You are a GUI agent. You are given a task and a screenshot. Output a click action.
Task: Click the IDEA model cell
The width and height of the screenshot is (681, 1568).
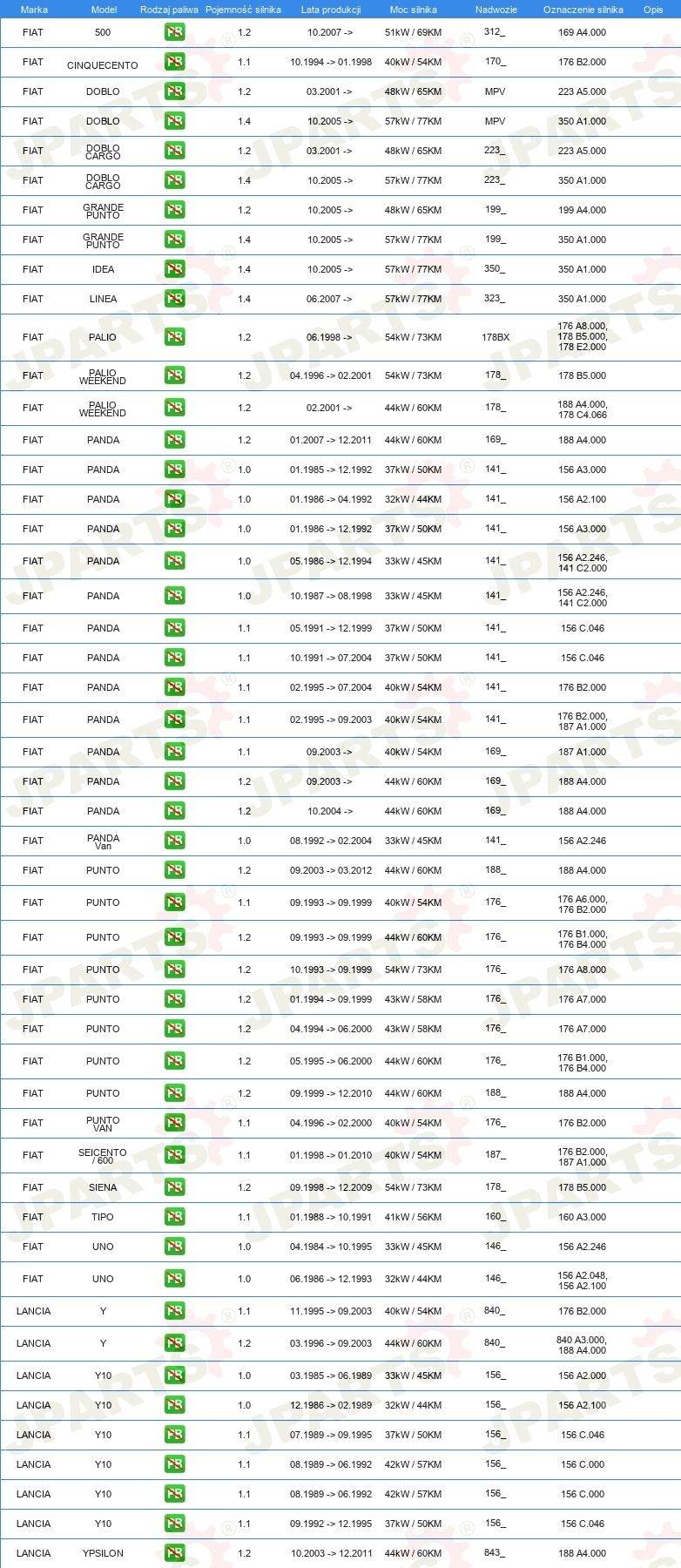[103, 269]
